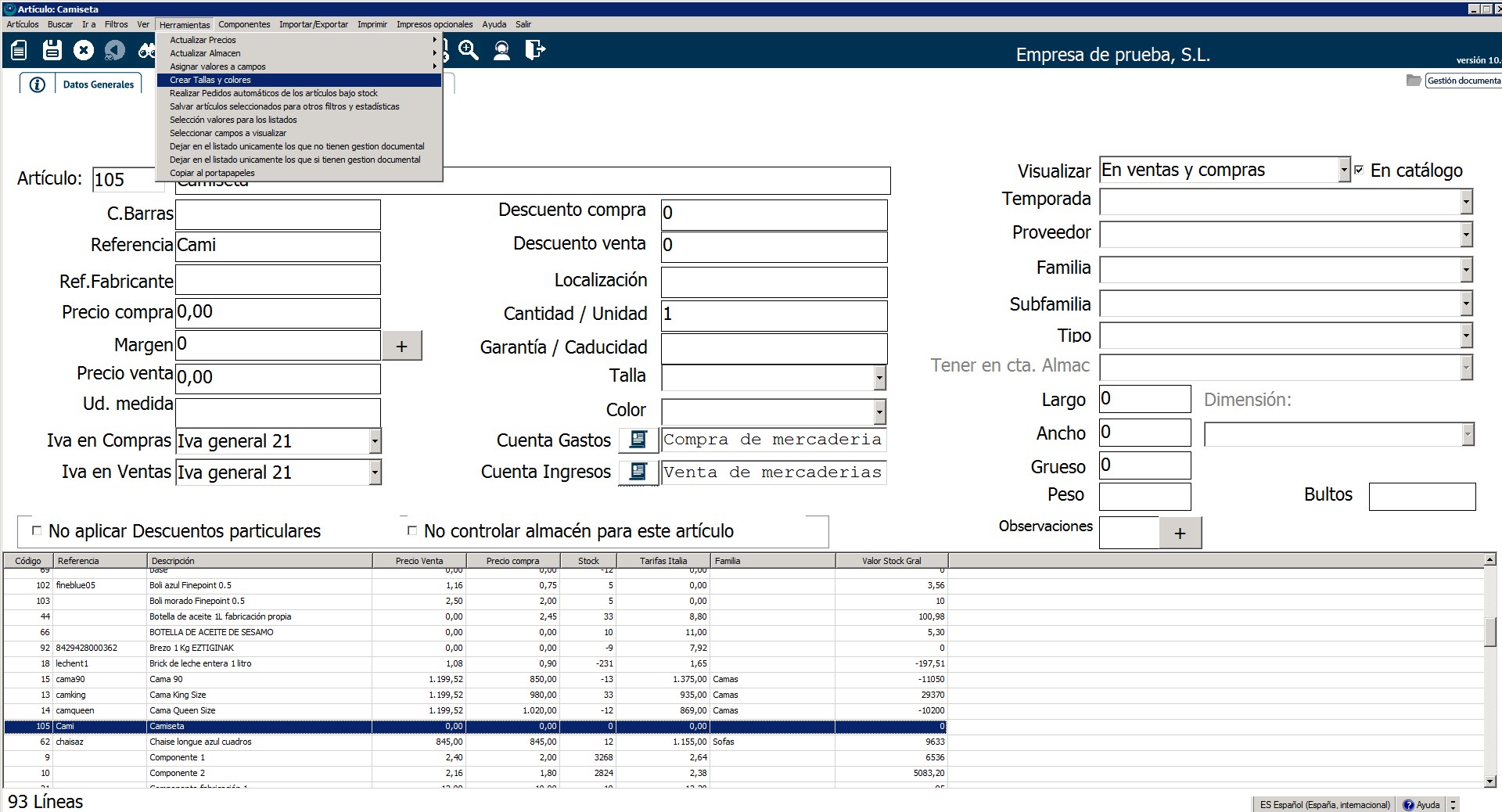Click the save floppy disk icon
Viewport: 1502px width, 812px height.
52,51
